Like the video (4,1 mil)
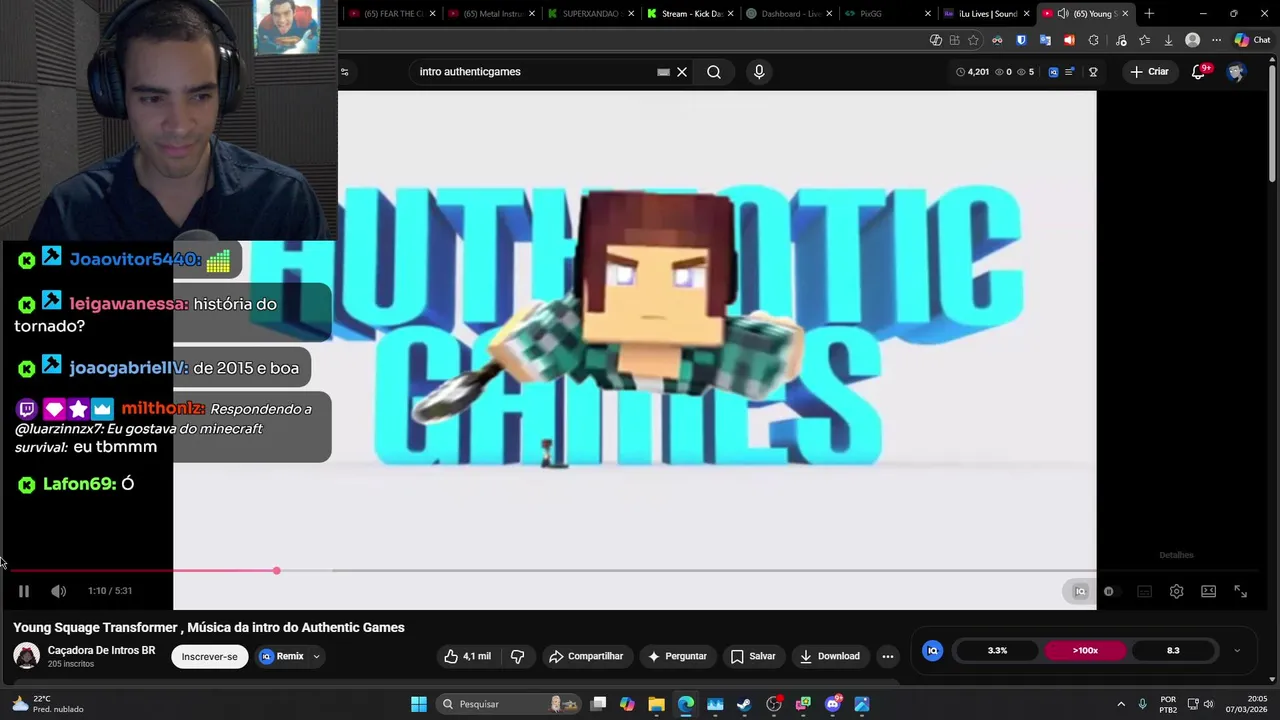Viewport: 1280px width, 720px height. pos(467,656)
